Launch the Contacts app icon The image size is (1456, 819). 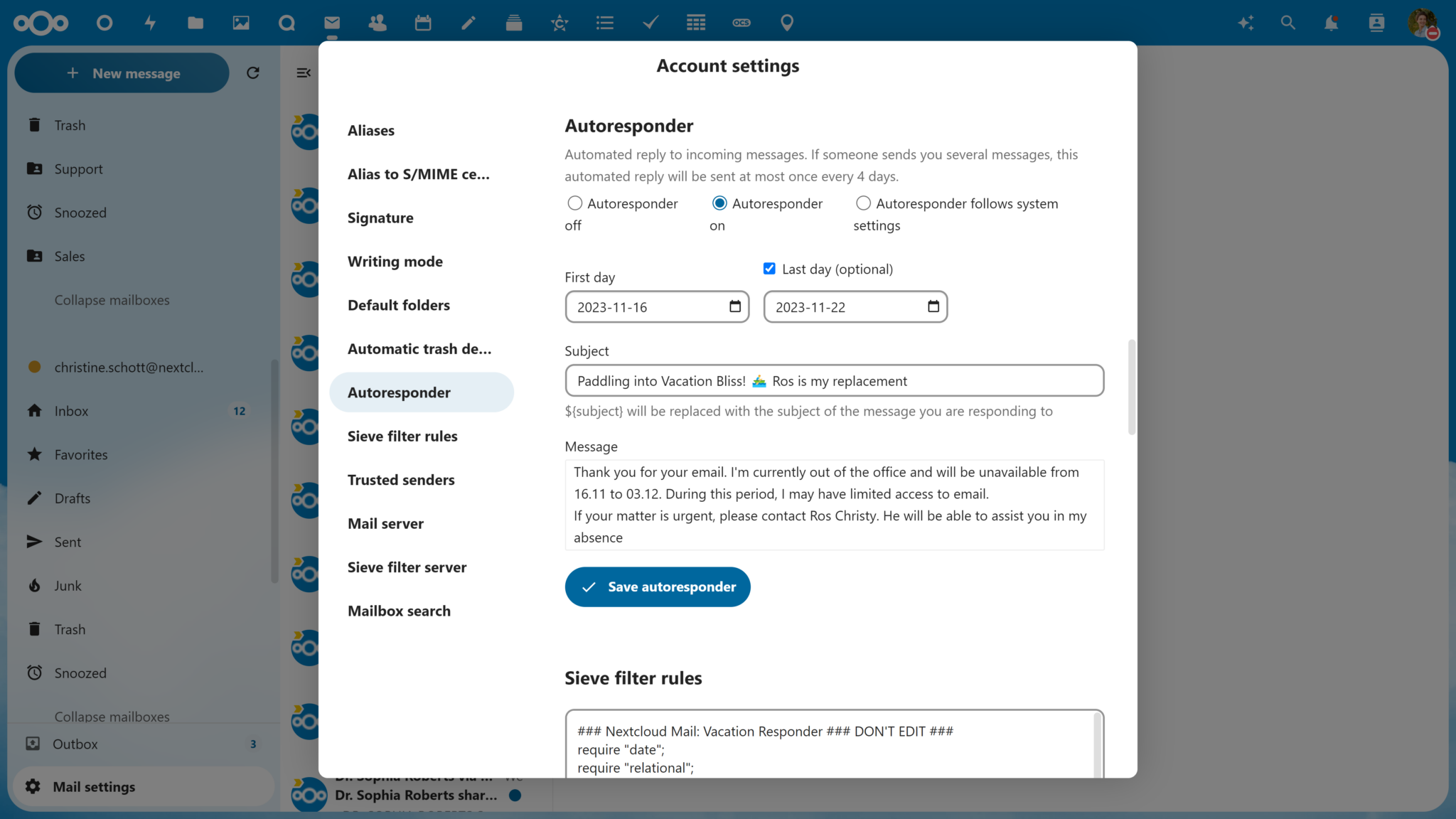pos(378,22)
